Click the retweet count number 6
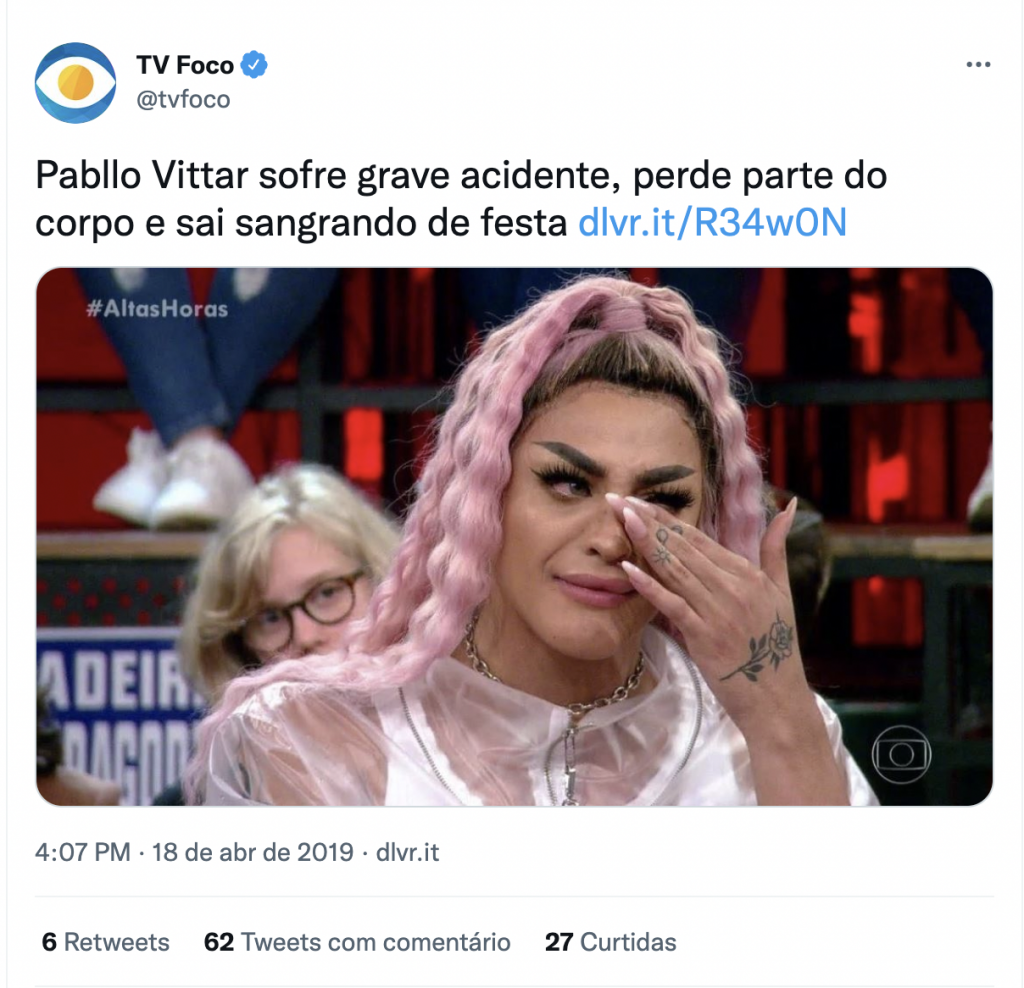Screen dimensions: 1024x988 (x=49, y=942)
